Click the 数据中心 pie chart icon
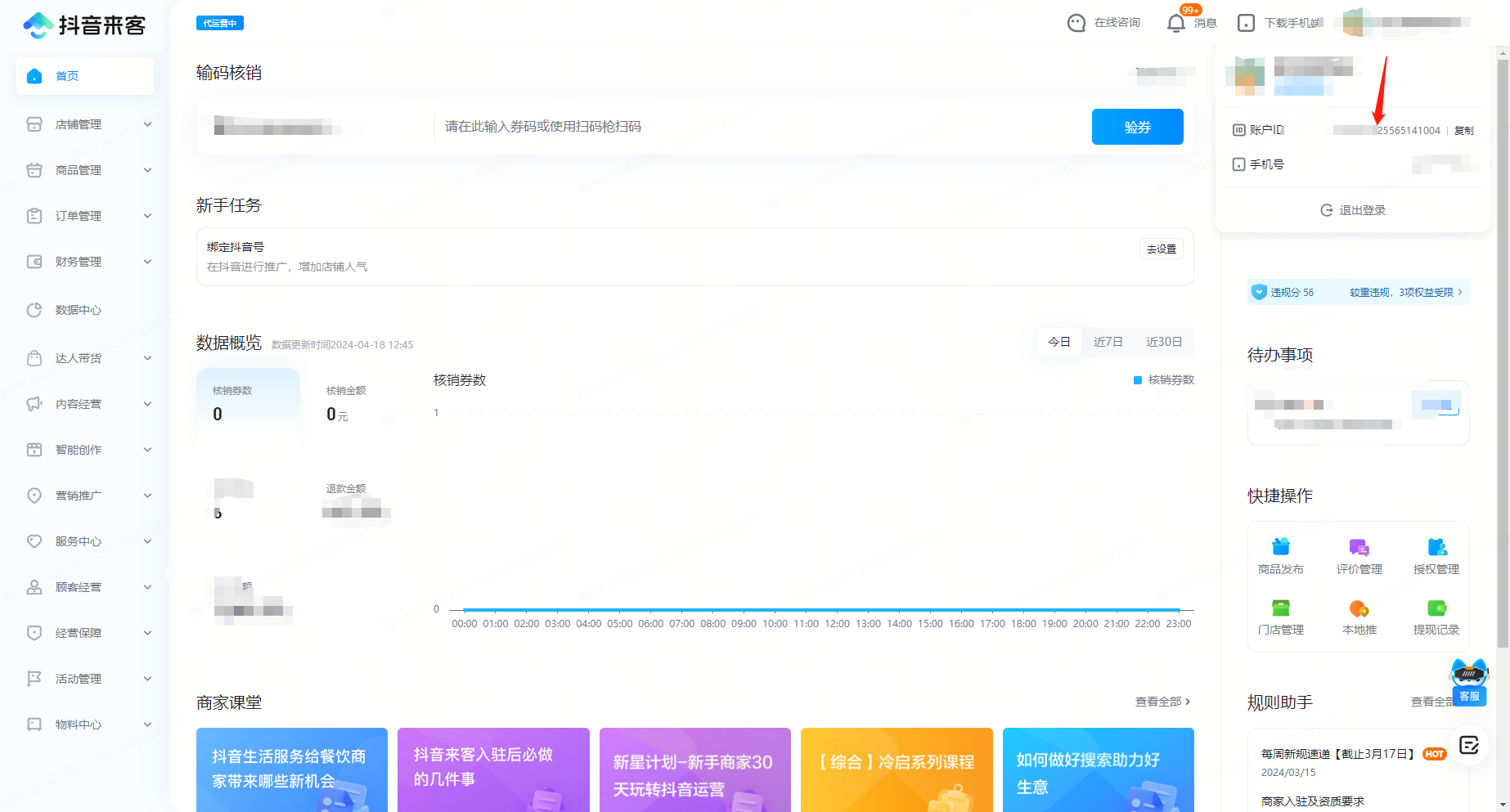The width and height of the screenshot is (1510, 812). [x=34, y=310]
